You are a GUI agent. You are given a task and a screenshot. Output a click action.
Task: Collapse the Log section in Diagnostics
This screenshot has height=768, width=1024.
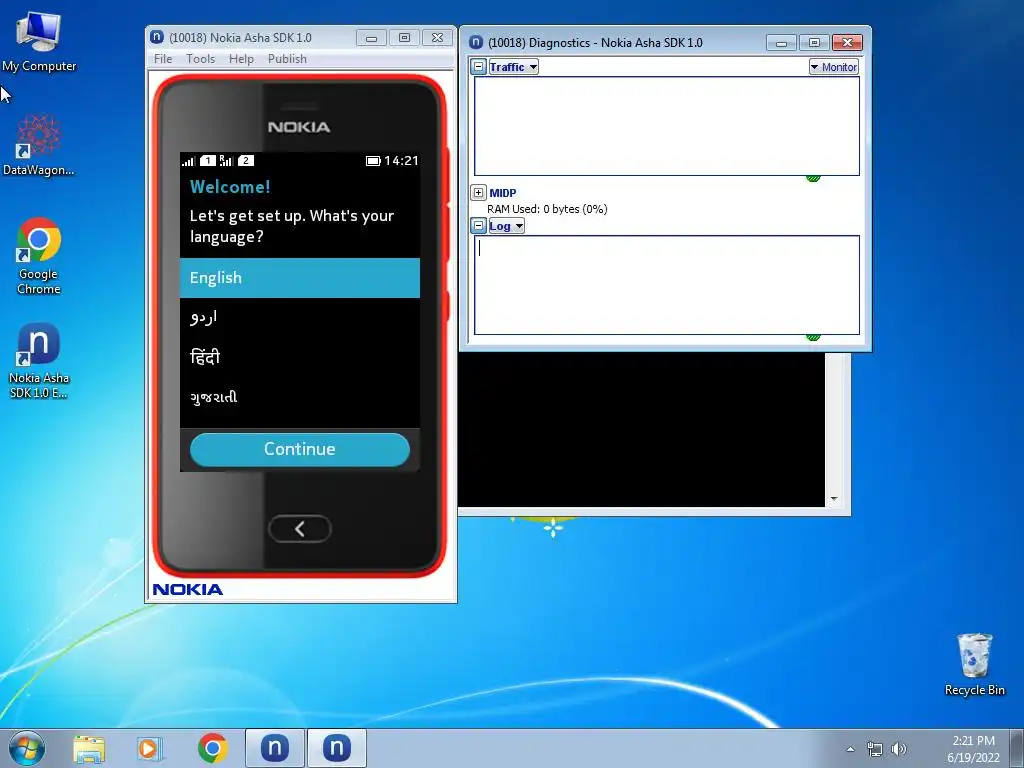click(x=479, y=226)
